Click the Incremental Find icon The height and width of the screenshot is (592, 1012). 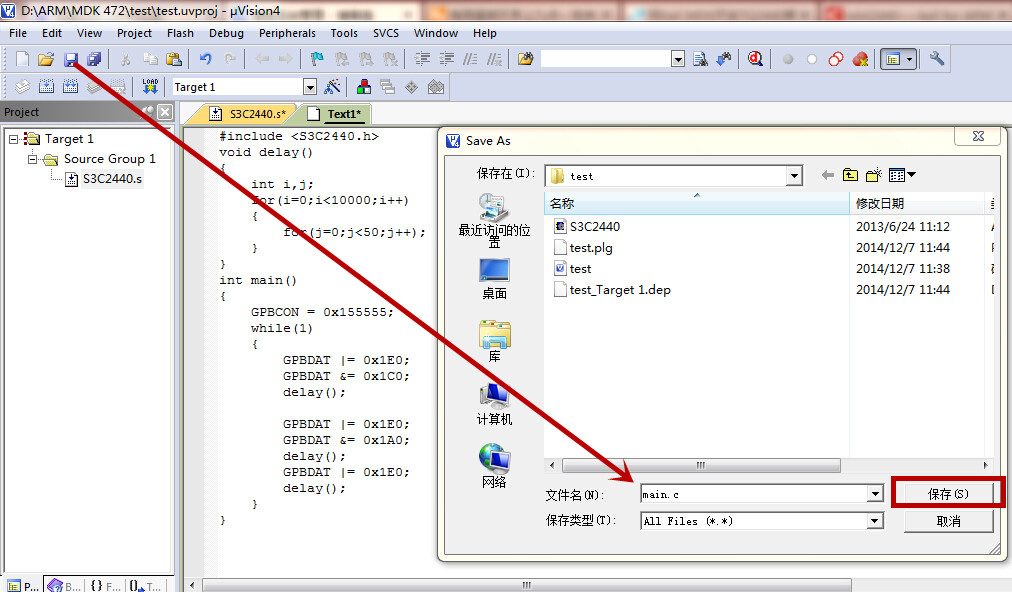724,59
